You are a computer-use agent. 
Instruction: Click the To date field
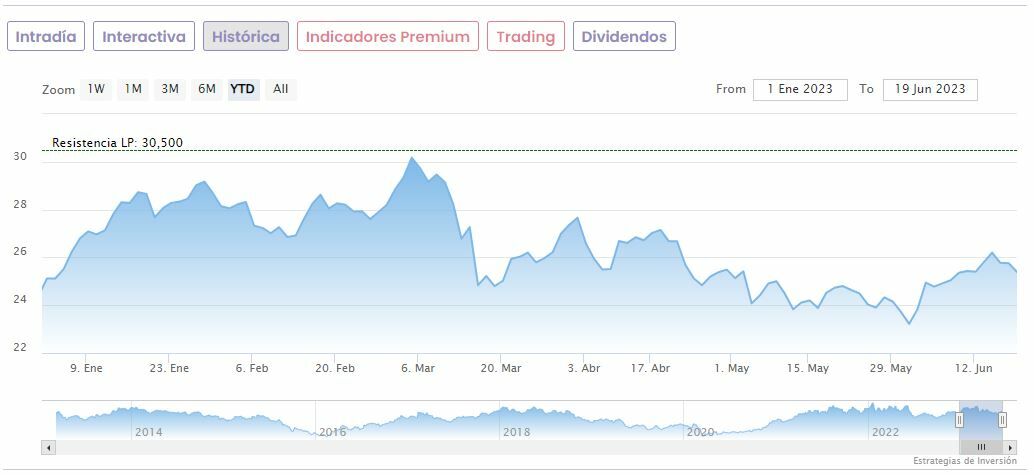pyautogui.click(x=930, y=89)
